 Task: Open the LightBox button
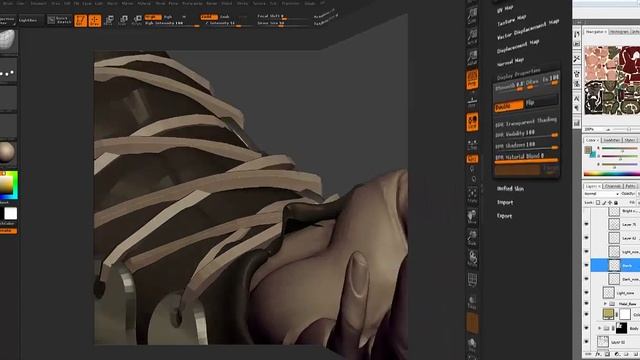tap(28, 20)
